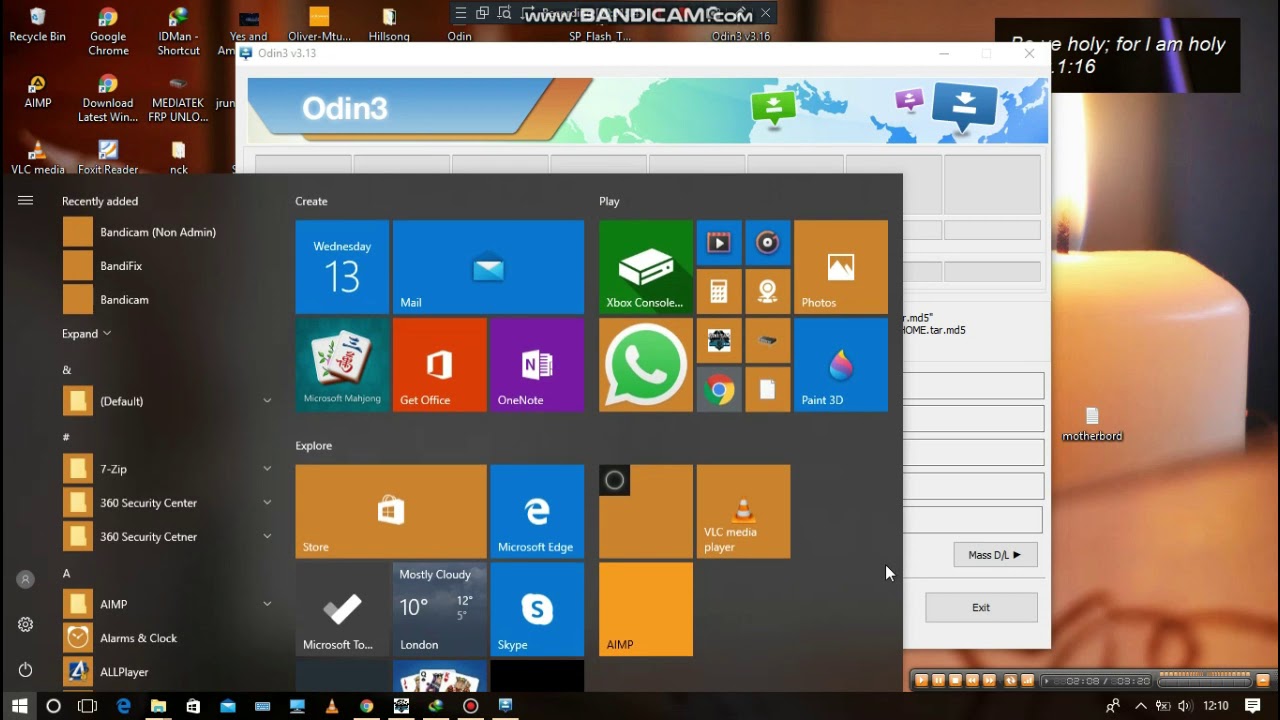The image size is (1280, 720).
Task: Launch Google Chrome small tile
Action: point(719,389)
